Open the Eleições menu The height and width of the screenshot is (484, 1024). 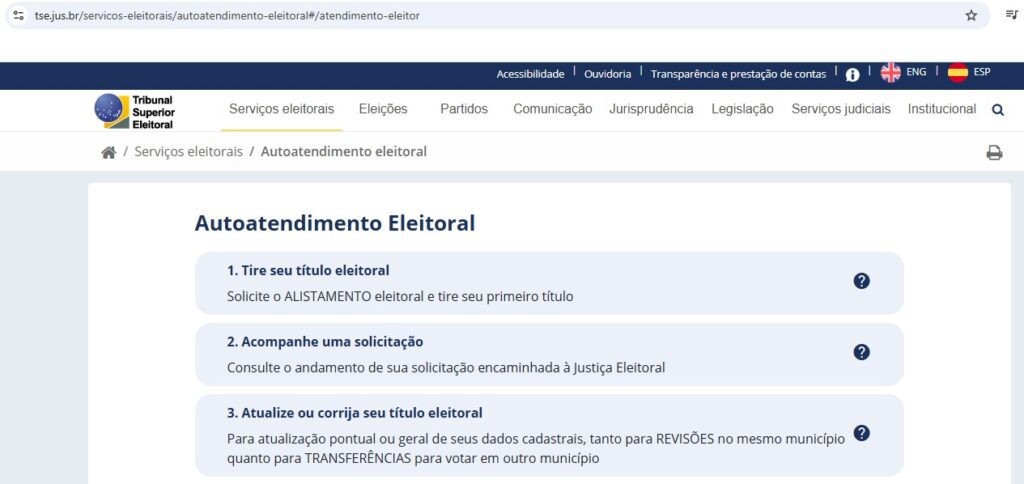(383, 109)
